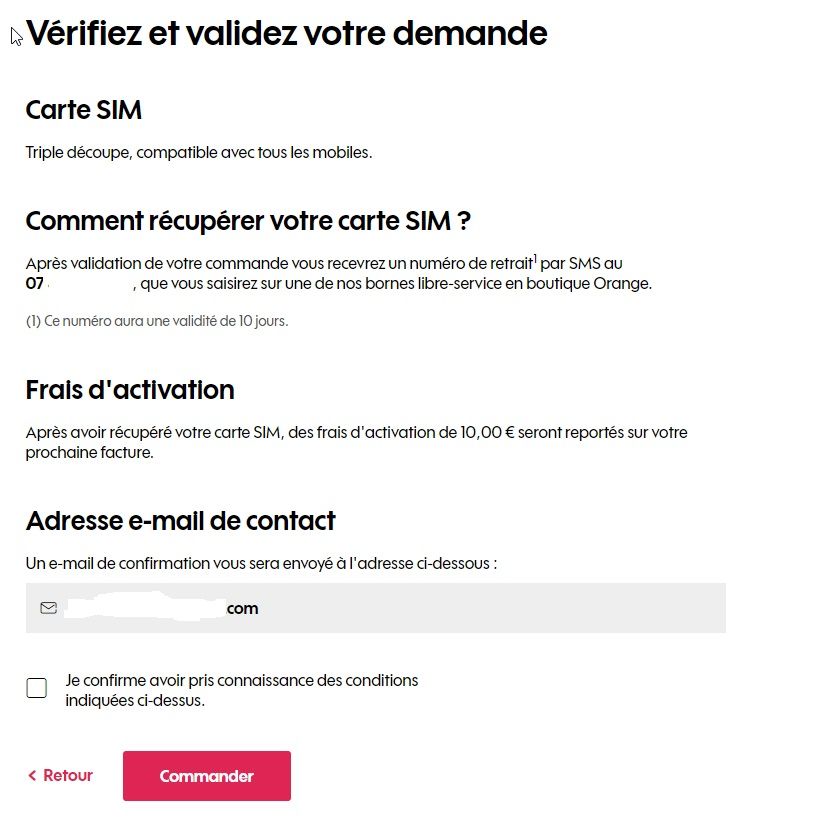Image resolution: width=820 pixels, height=832 pixels.
Task: Click the "Triple découpe" description text
Action: 199,154
